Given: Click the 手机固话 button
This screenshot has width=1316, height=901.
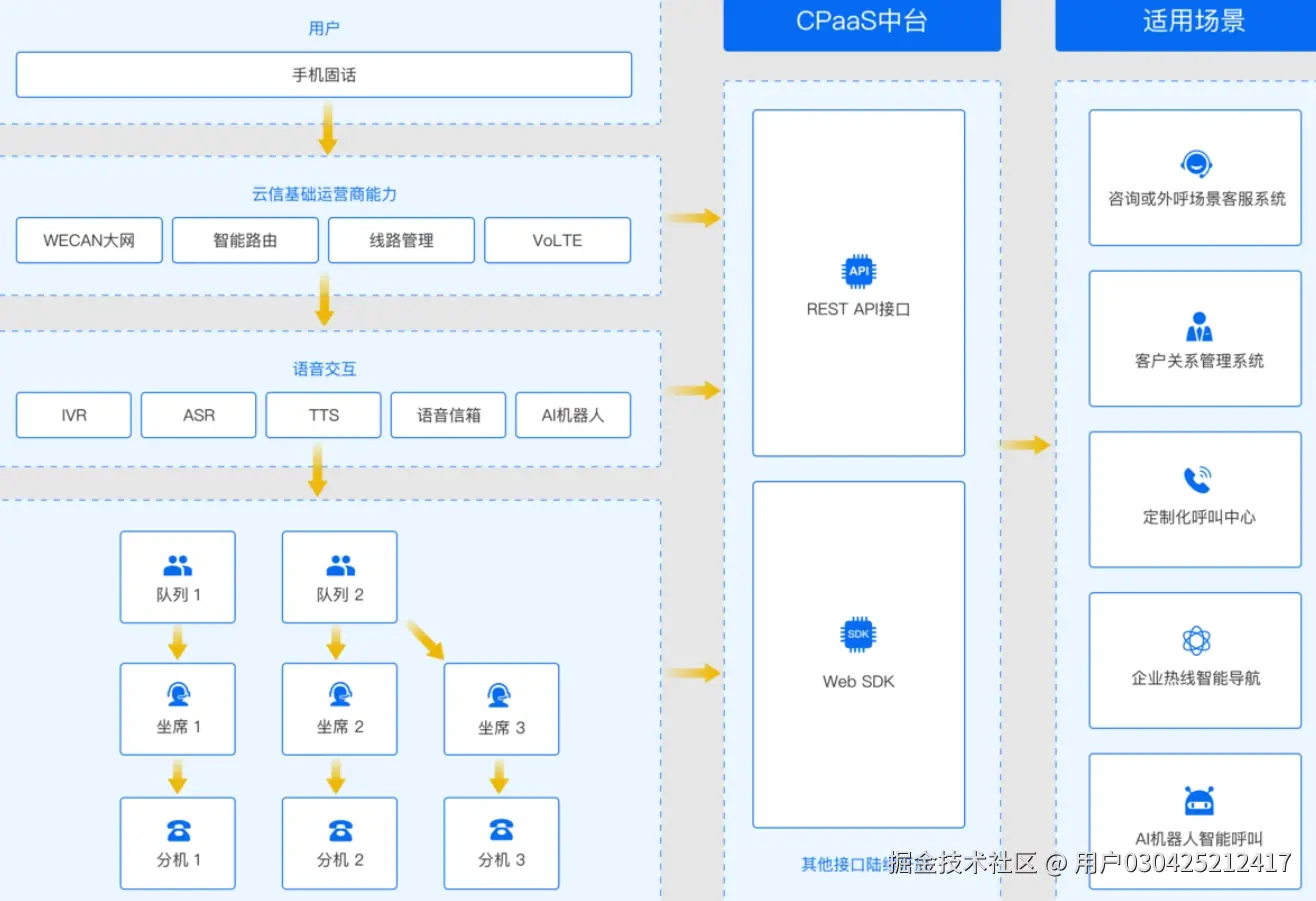Looking at the screenshot, I should click(323, 74).
